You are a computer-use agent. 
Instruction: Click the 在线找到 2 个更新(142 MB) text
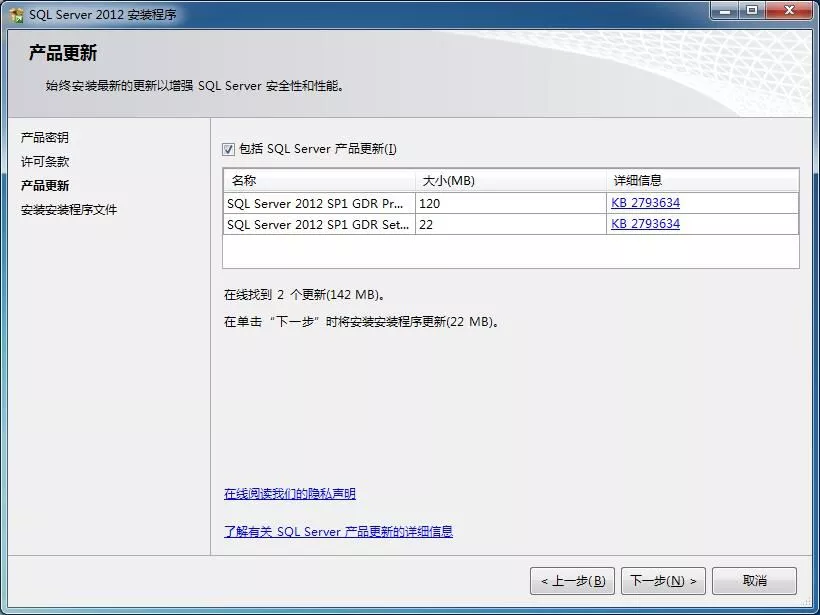coord(305,294)
